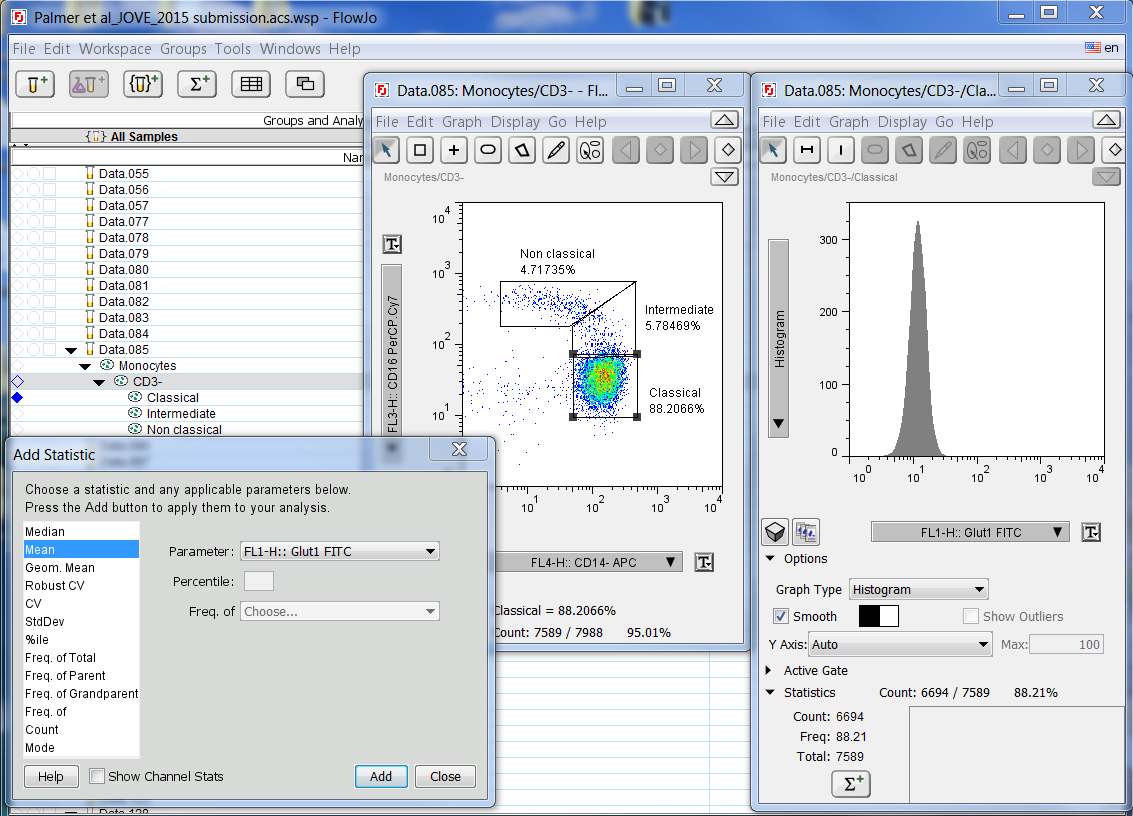Open the Workspace menu
Viewport: 1133px width, 816px height.
[x=115, y=48]
